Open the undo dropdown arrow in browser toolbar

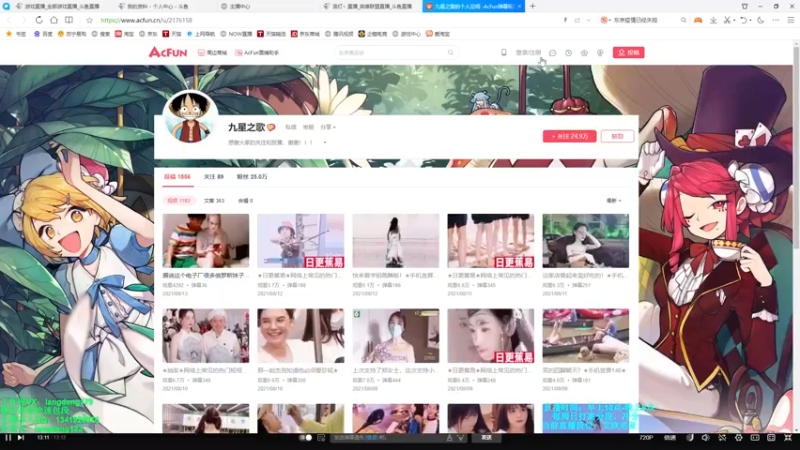coord(750,20)
